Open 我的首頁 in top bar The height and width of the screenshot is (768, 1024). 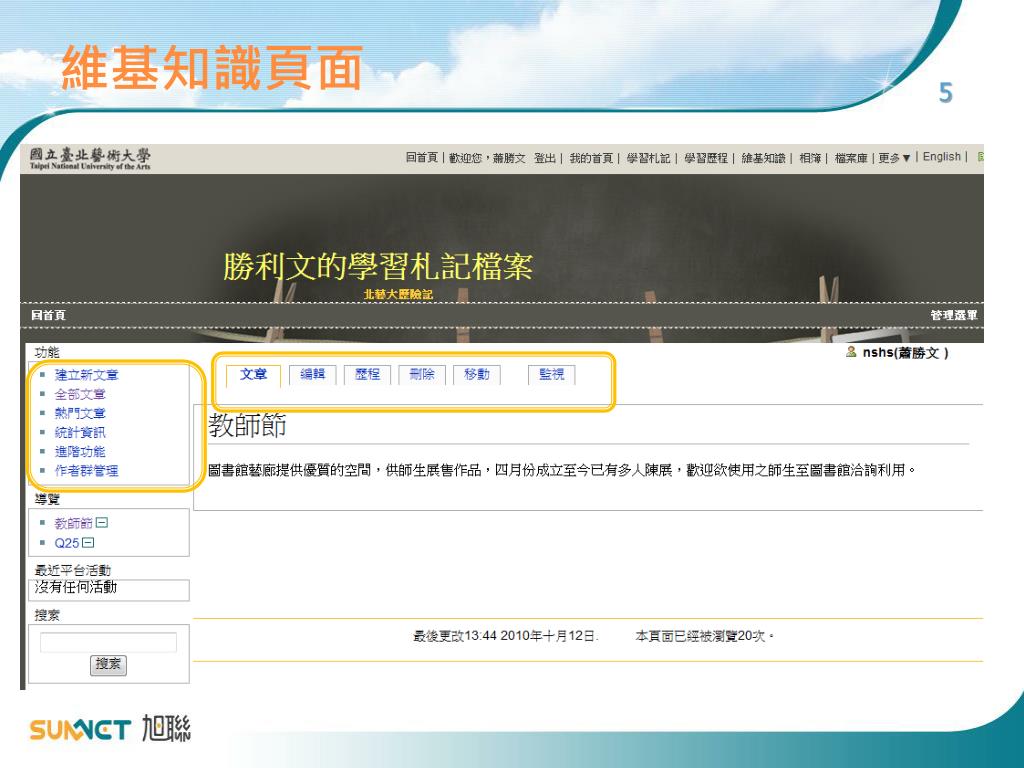(x=591, y=158)
